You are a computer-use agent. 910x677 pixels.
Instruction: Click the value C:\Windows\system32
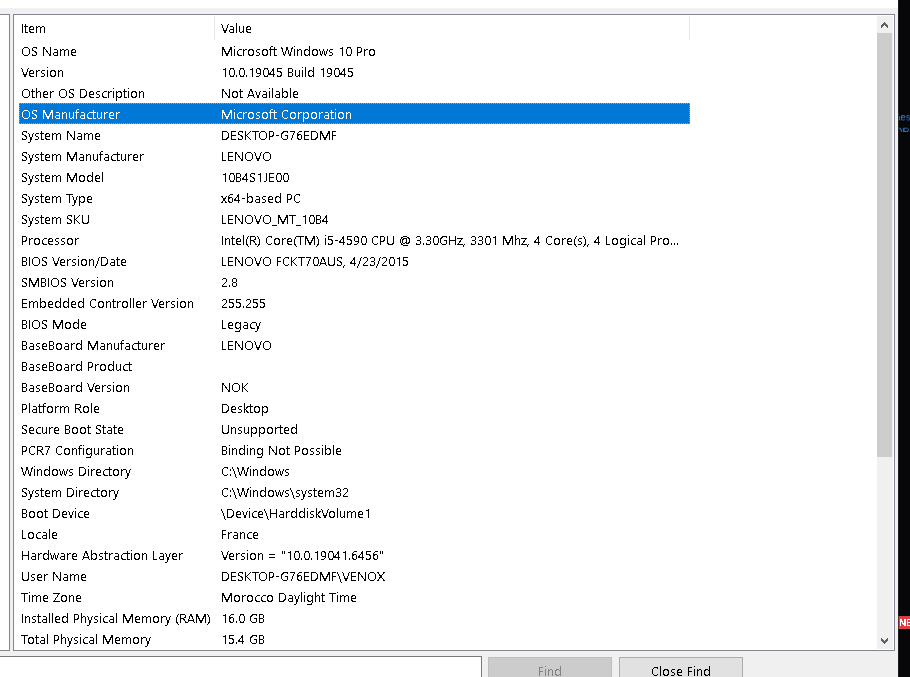tap(285, 493)
